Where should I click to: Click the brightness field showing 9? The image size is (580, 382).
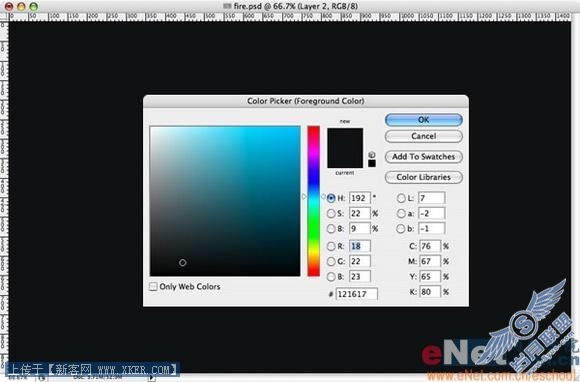(360, 229)
